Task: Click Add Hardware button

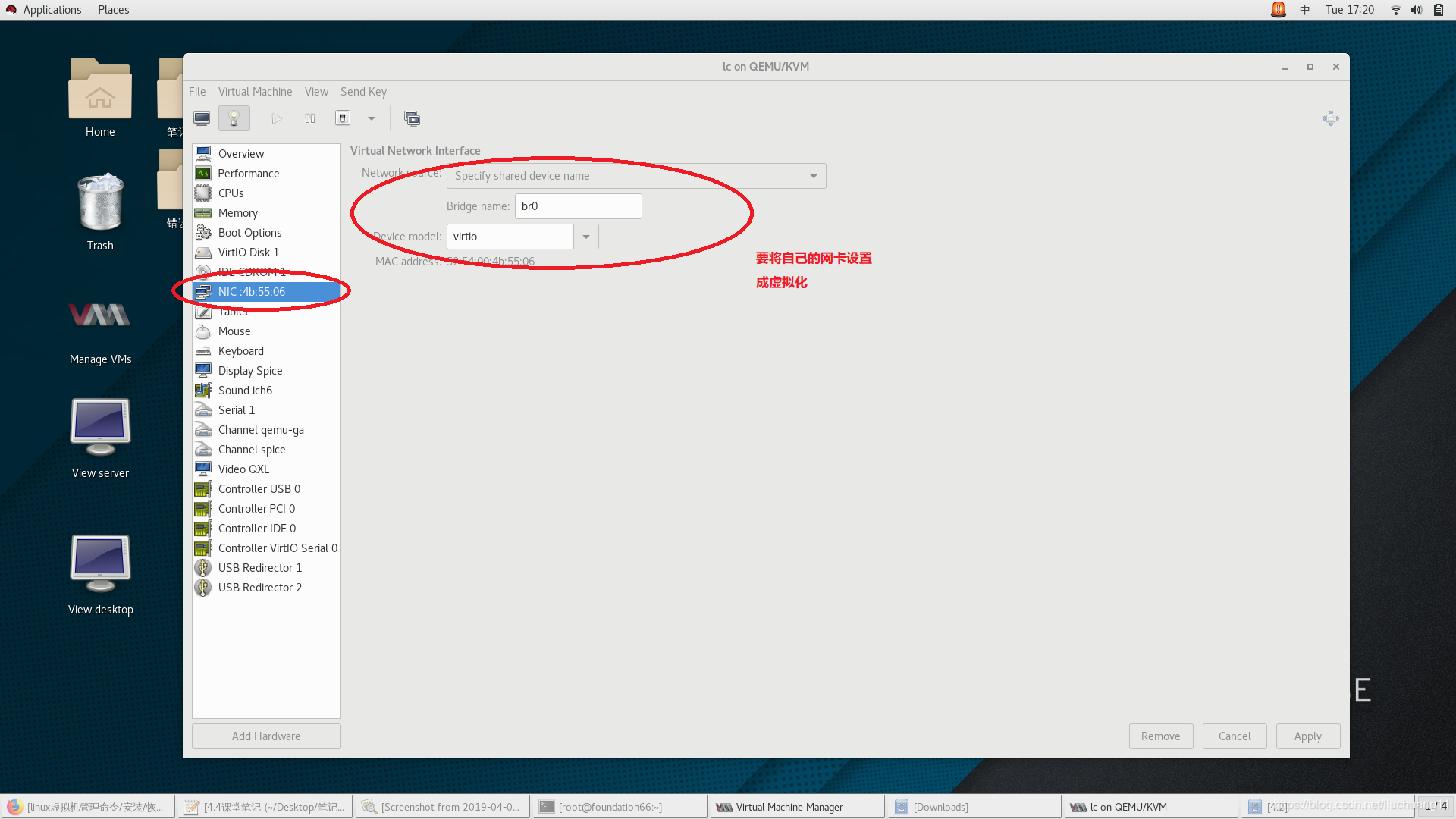Action: (266, 736)
